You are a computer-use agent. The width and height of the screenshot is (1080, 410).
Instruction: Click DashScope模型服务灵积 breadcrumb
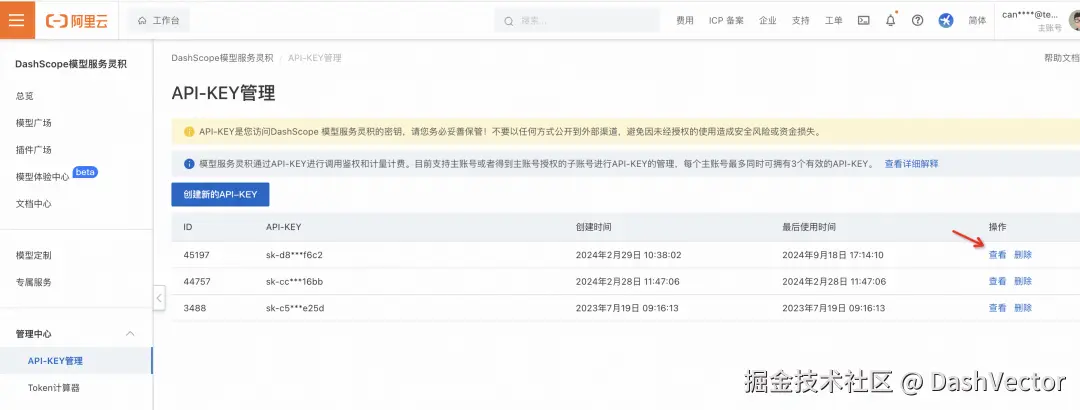[x=222, y=58]
